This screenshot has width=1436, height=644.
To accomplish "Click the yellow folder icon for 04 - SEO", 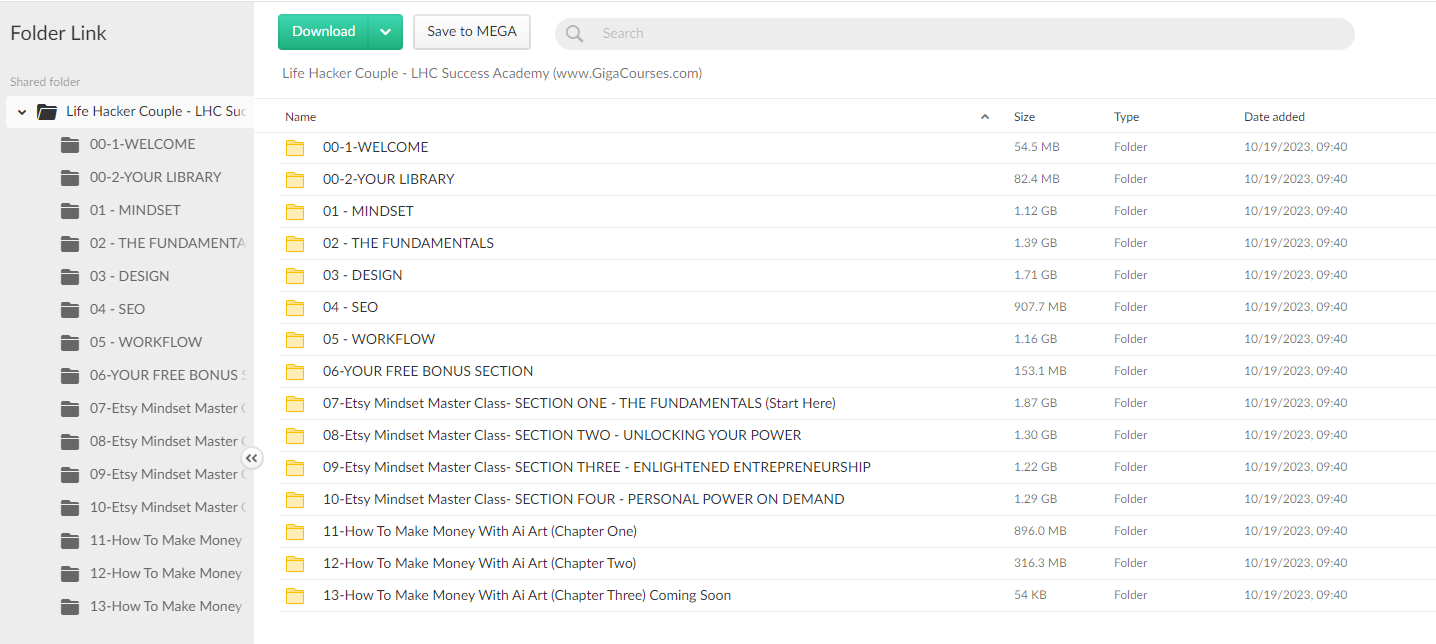I will (x=295, y=307).
